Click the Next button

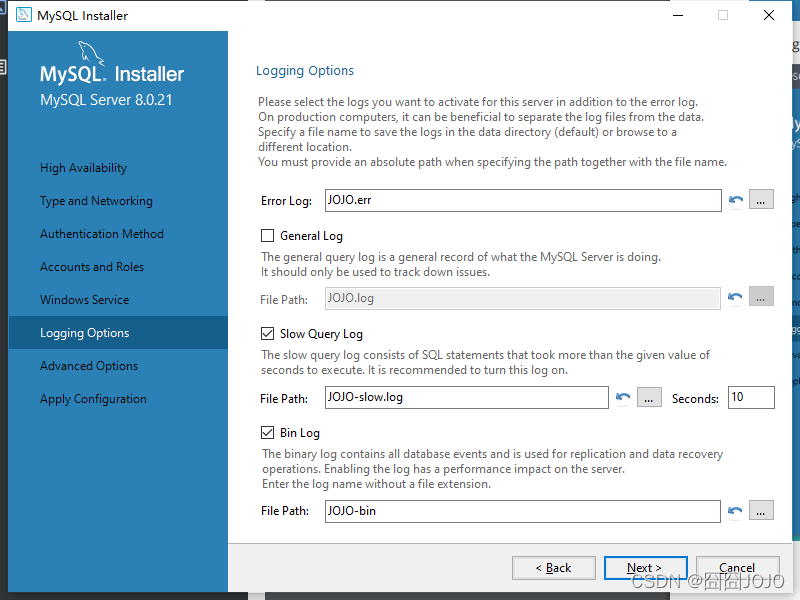(x=645, y=568)
